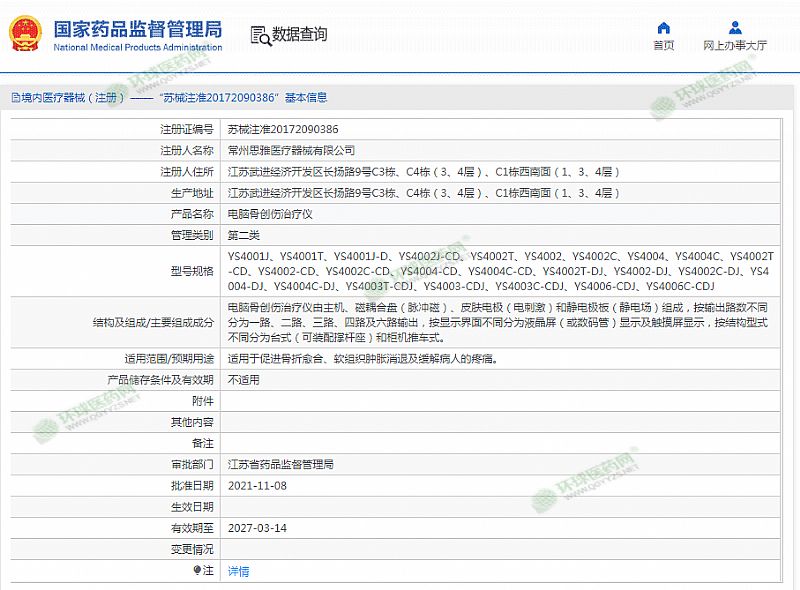Click the small icon before 境内医疗器械 breadcrumb
800x590 pixels.
click(x=15, y=98)
